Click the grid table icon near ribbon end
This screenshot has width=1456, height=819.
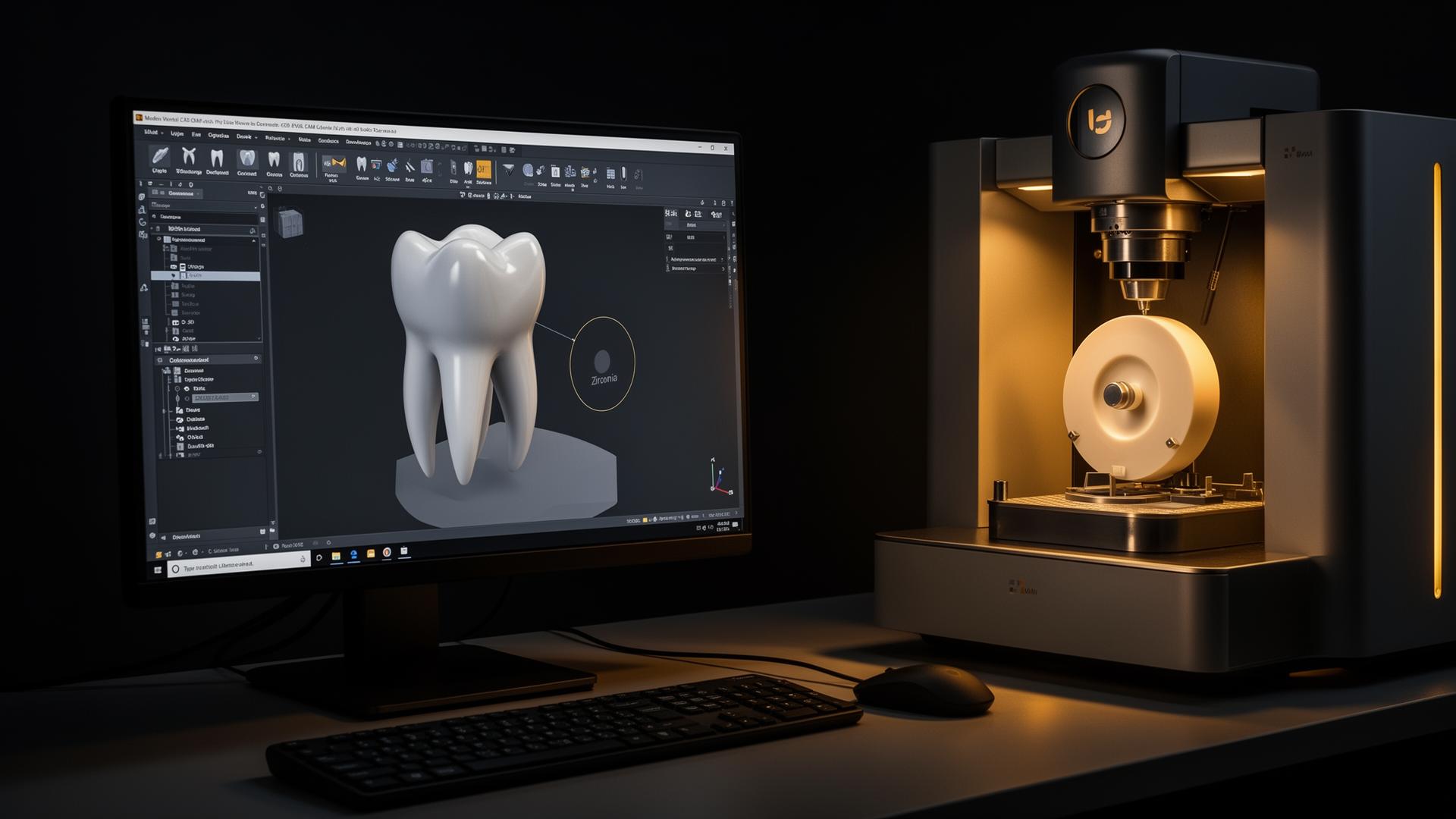pyautogui.click(x=610, y=174)
